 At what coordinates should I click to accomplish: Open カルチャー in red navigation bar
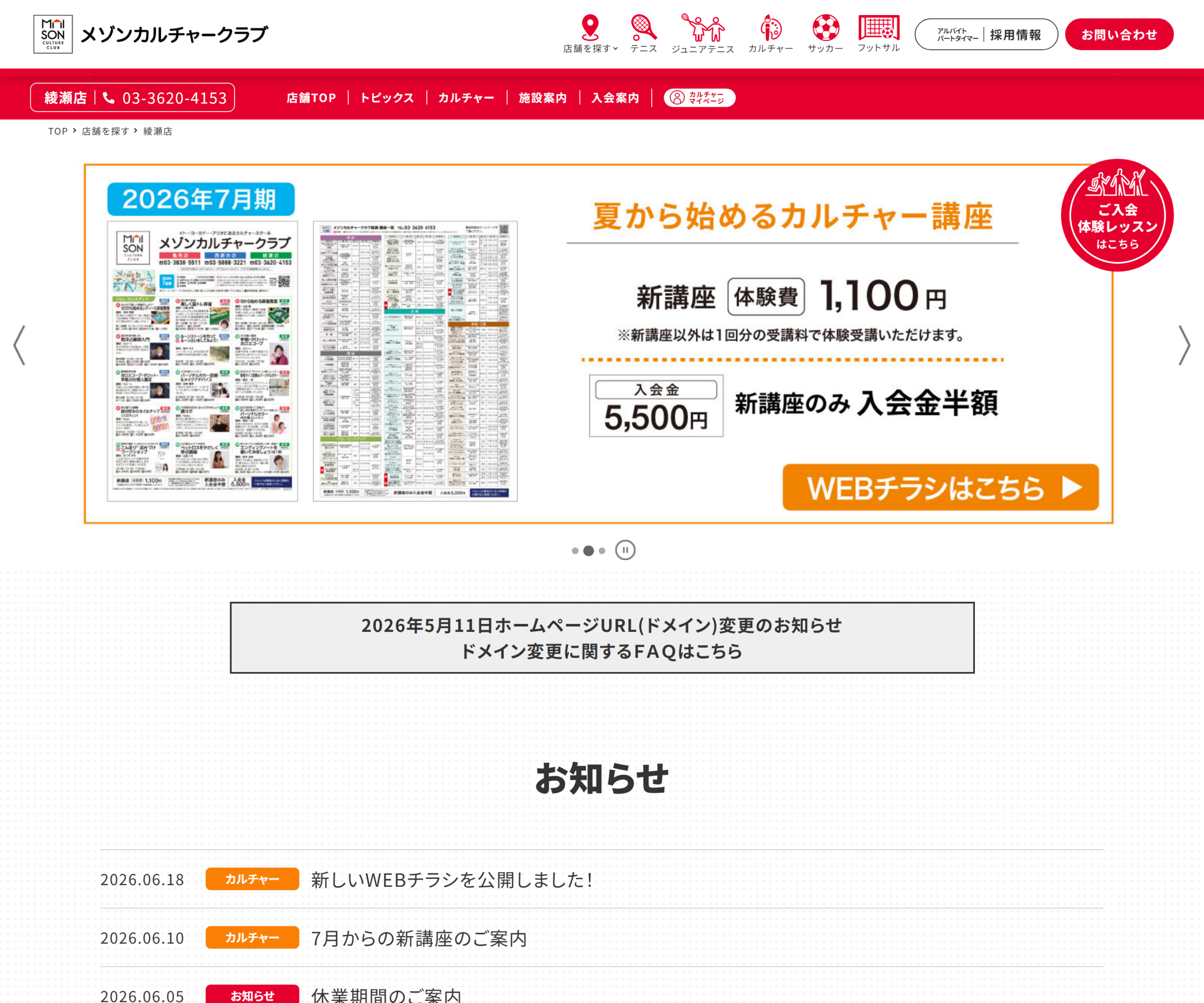(466, 98)
